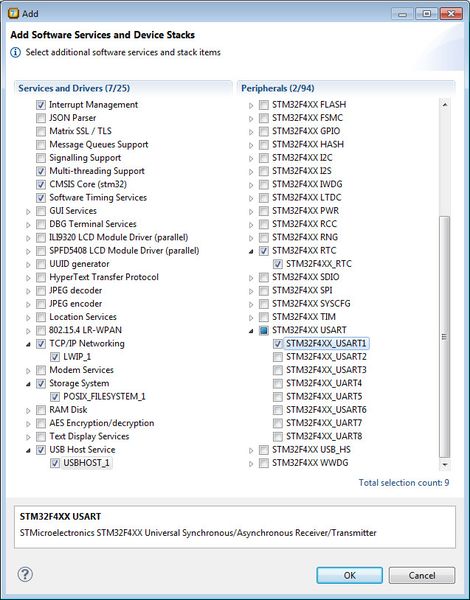
Task: Uncheck the LWIP_1 checkbox
Action: coord(55,357)
